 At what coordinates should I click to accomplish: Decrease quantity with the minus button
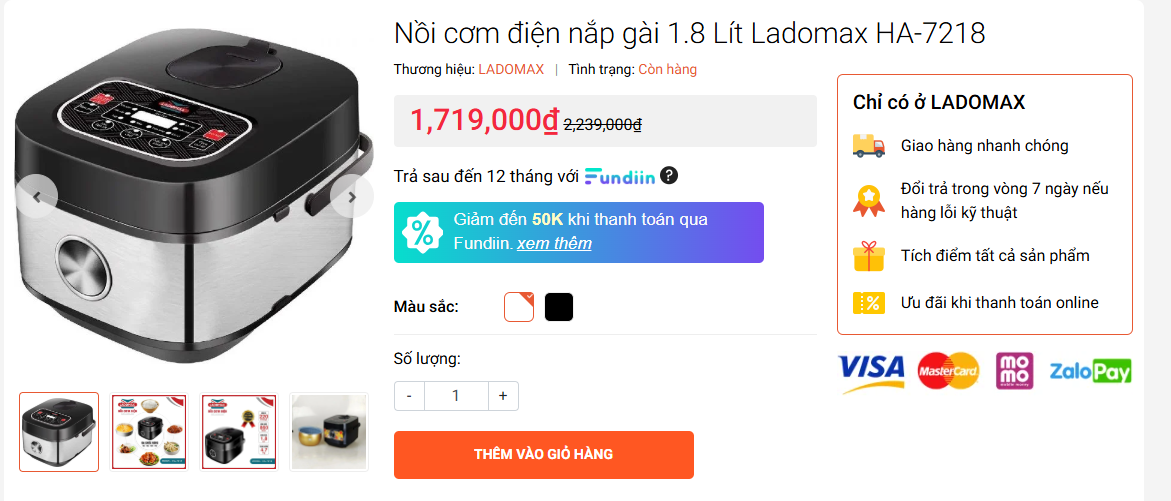click(x=409, y=396)
